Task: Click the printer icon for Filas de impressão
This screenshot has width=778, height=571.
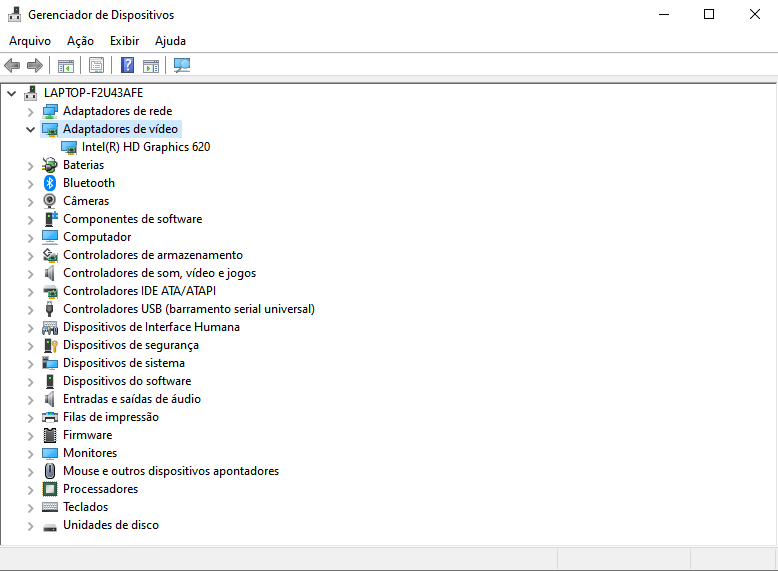Action: click(x=50, y=417)
